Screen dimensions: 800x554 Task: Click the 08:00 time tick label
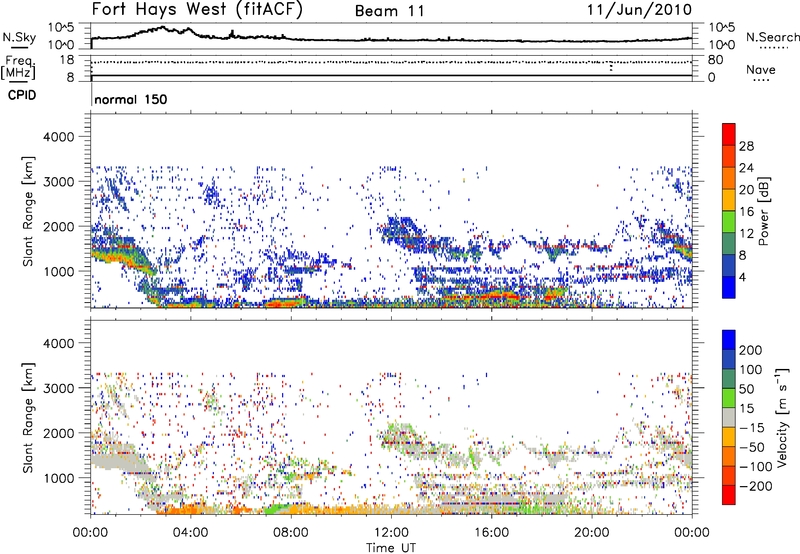[291, 533]
